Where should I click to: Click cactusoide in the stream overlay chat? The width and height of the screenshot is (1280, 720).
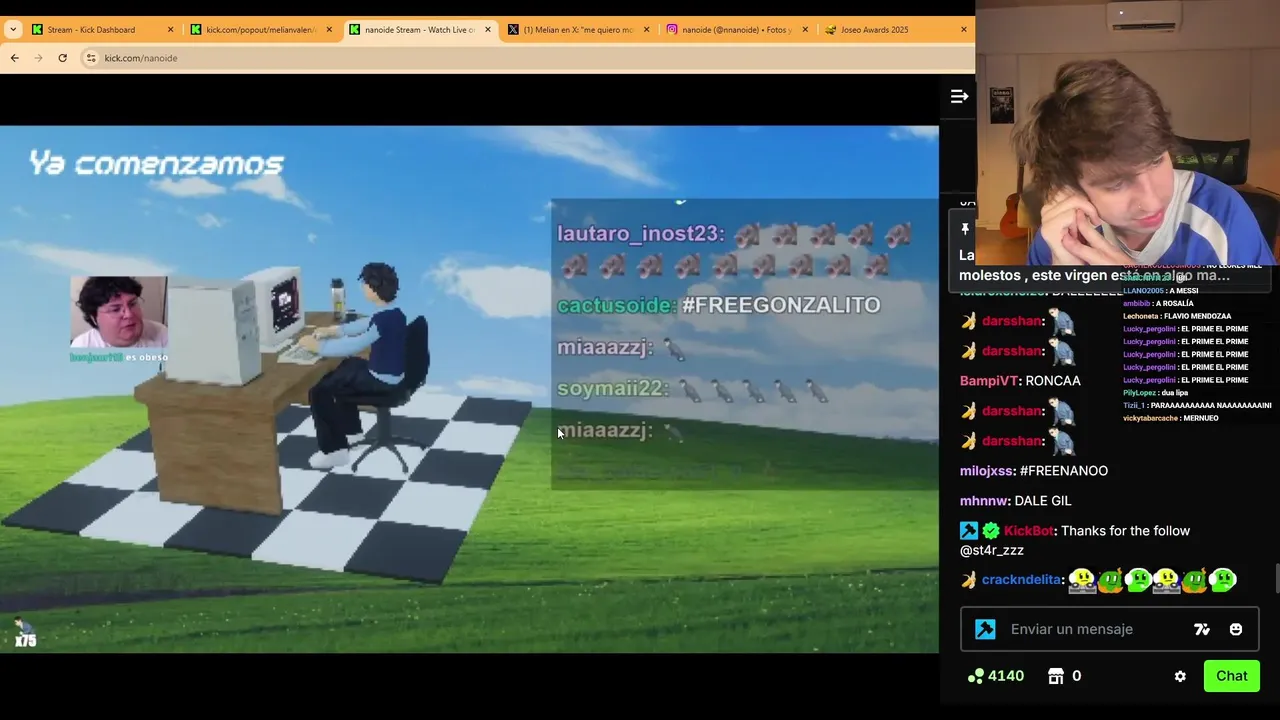615,305
